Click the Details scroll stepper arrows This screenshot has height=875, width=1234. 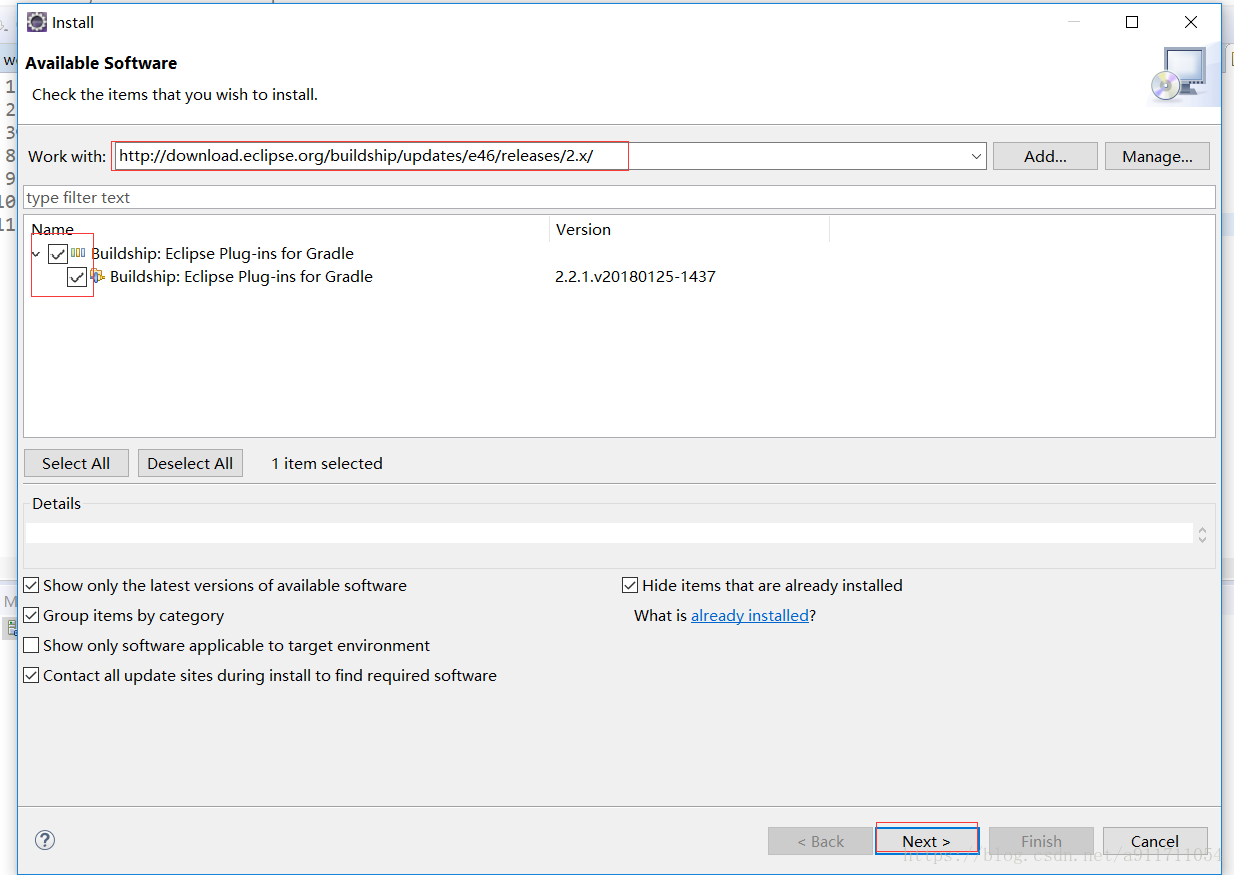click(1202, 535)
